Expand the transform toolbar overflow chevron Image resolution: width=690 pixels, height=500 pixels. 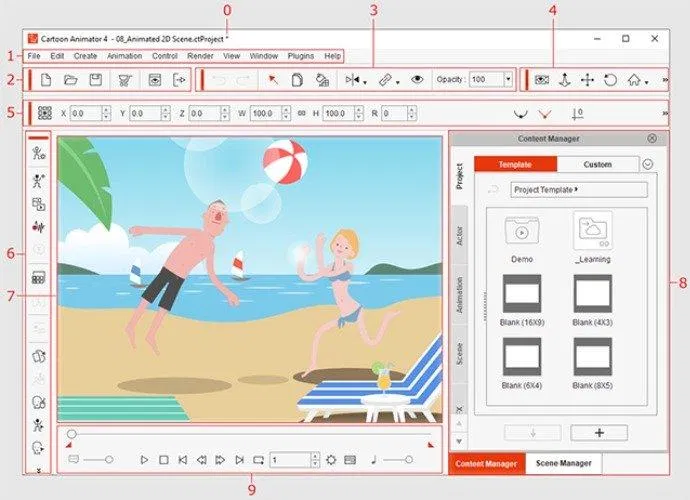[x=665, y=114]
